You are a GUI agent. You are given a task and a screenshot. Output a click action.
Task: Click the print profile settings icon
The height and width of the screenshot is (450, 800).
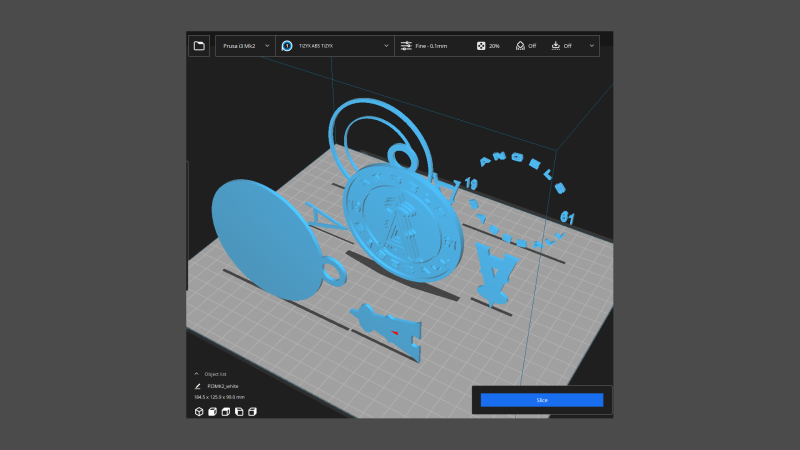[406, 46]
